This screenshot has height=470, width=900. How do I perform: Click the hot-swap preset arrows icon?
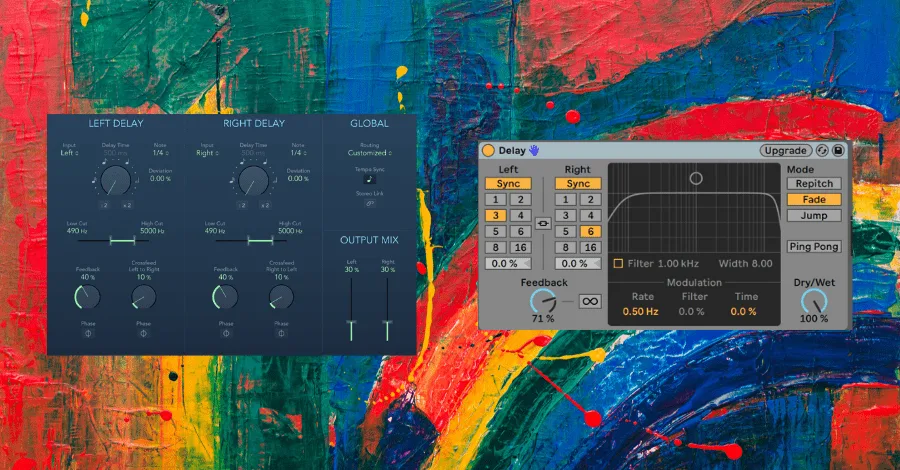(x=822, y=150)
